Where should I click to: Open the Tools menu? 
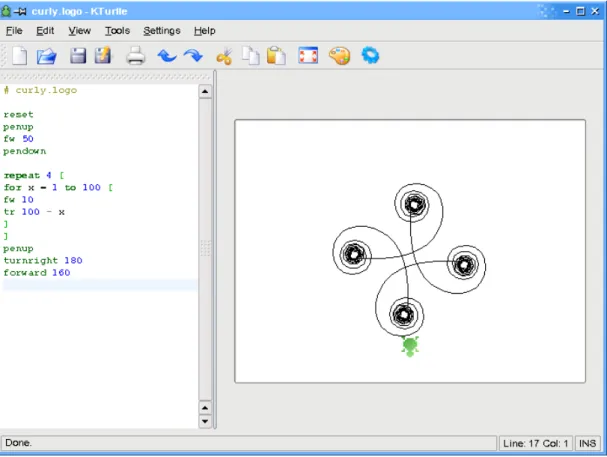pos(117,31)
